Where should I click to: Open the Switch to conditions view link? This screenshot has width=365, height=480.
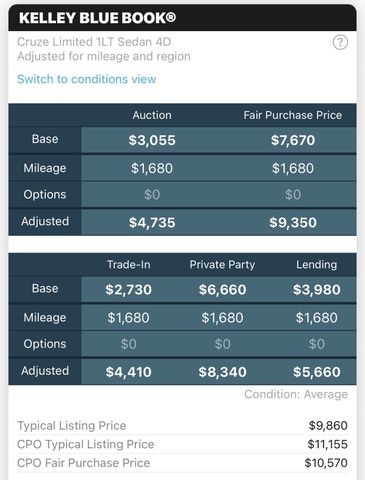click(x=87, y=79)
